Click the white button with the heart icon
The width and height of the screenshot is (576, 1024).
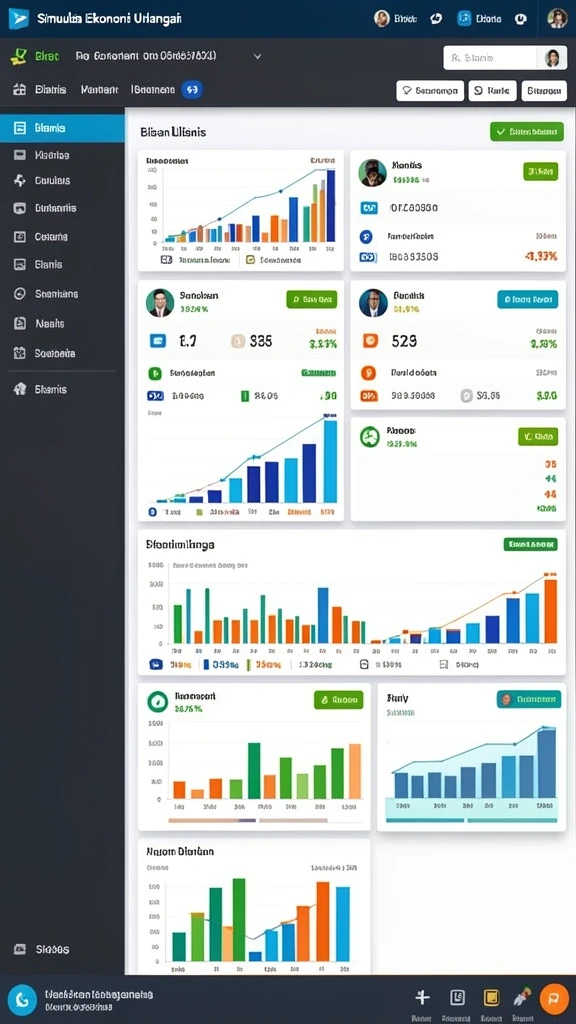pos(430,91)
